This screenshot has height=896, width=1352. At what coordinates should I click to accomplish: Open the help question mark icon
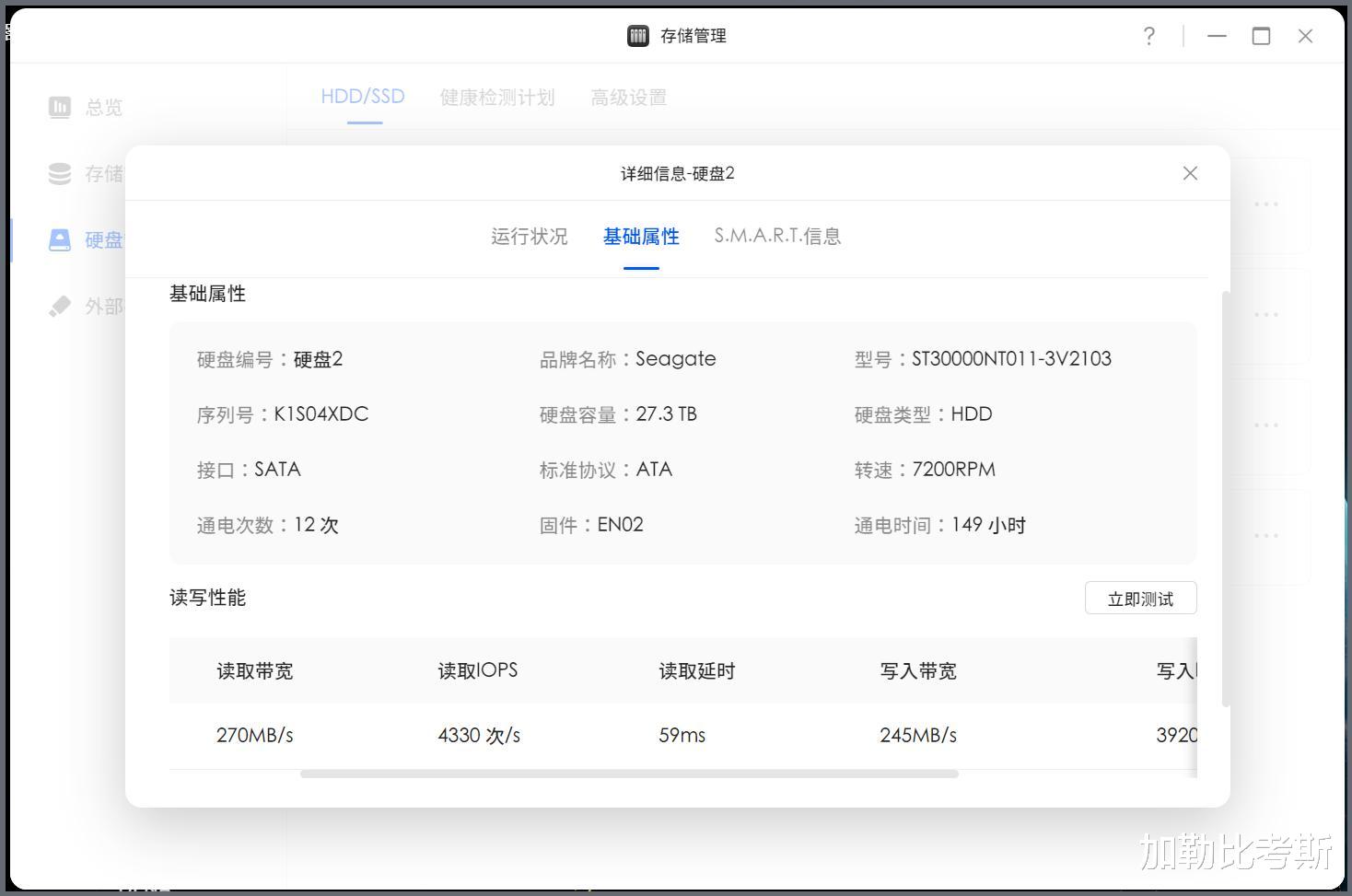1149,36
